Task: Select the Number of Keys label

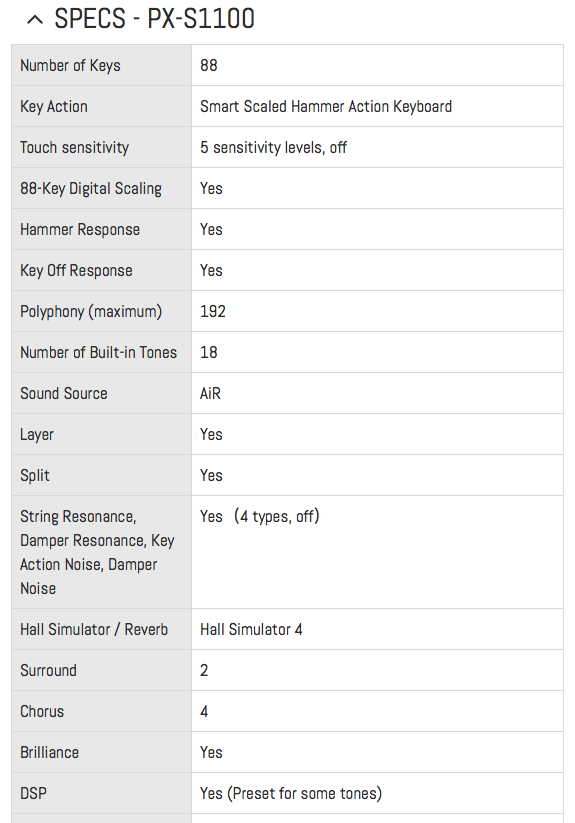Action: pos(70,66)
